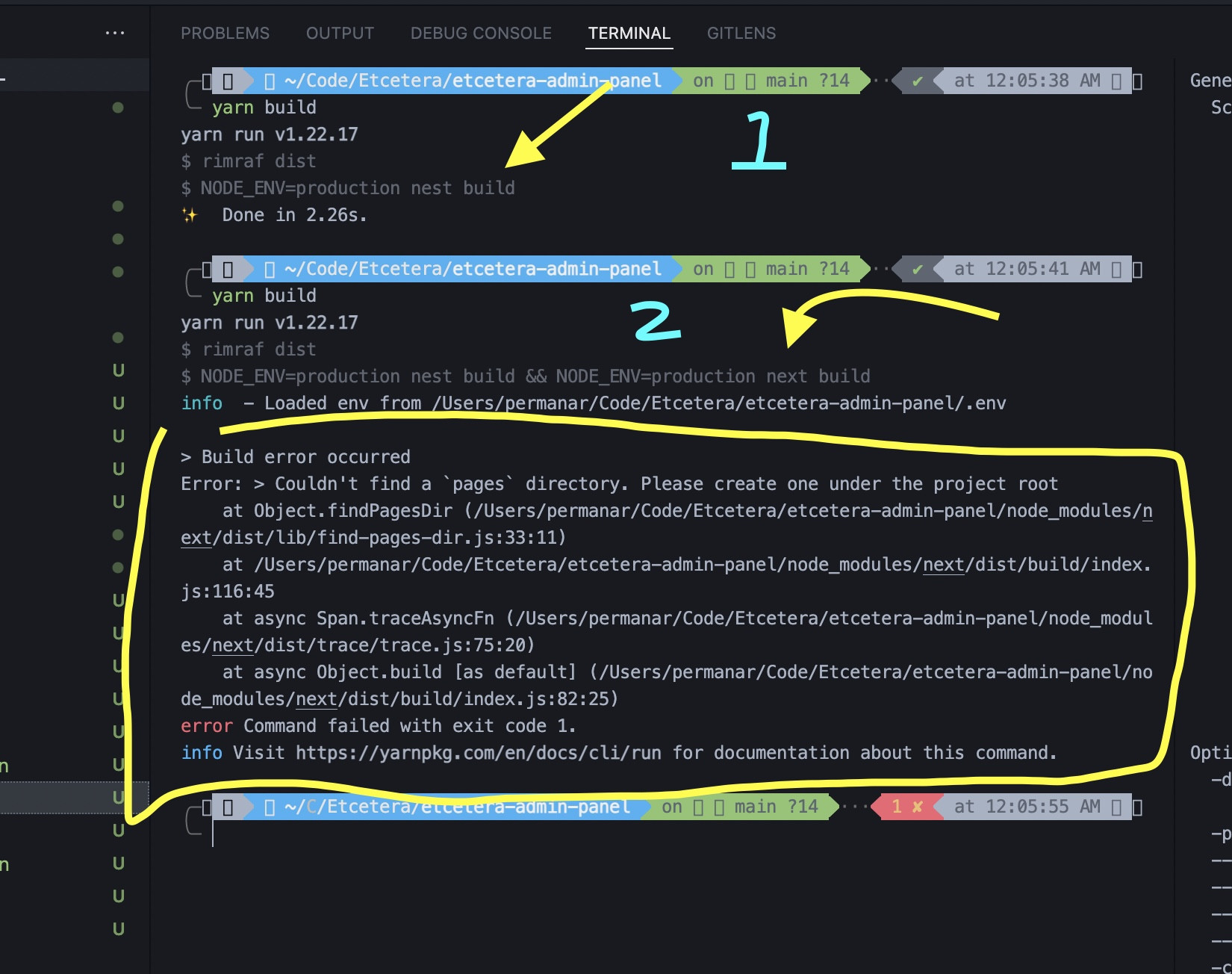The height and width of the screenshot is (974, 1232).
Task: Click the .env file path in info line
Action: (719, 403)
